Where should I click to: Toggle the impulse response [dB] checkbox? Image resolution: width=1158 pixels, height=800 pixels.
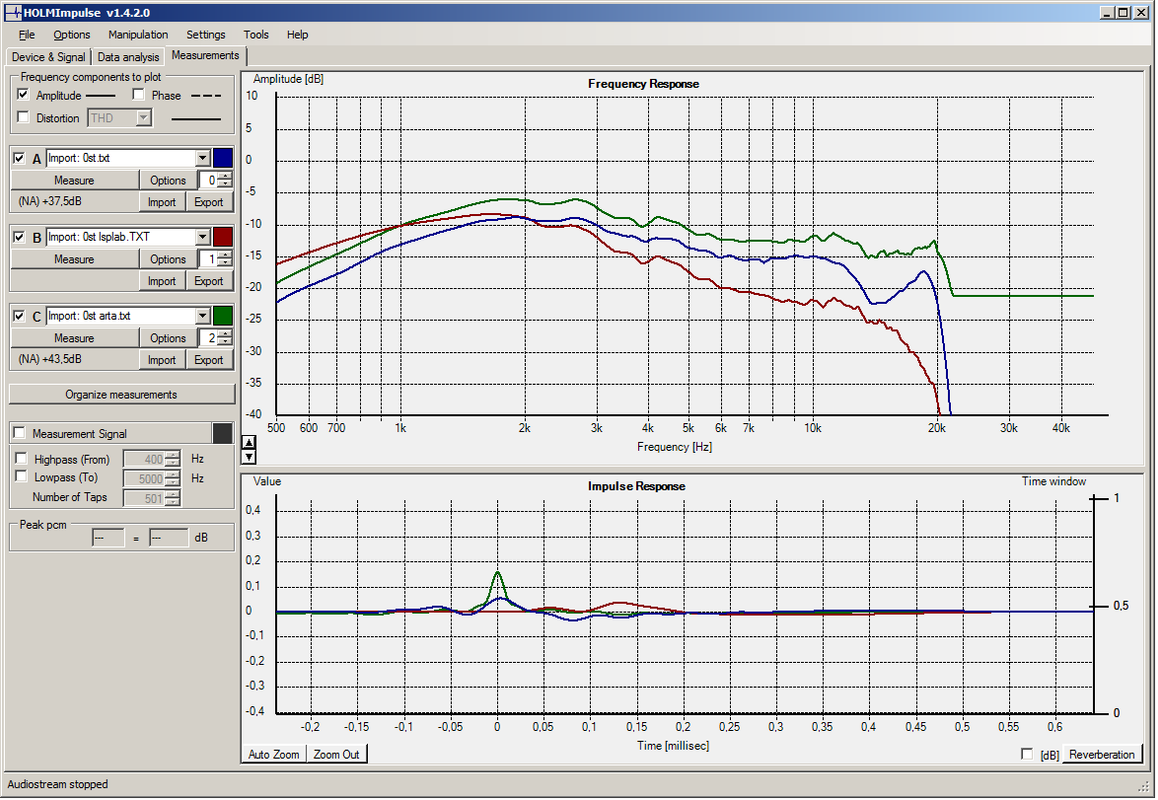[1027, 753]
